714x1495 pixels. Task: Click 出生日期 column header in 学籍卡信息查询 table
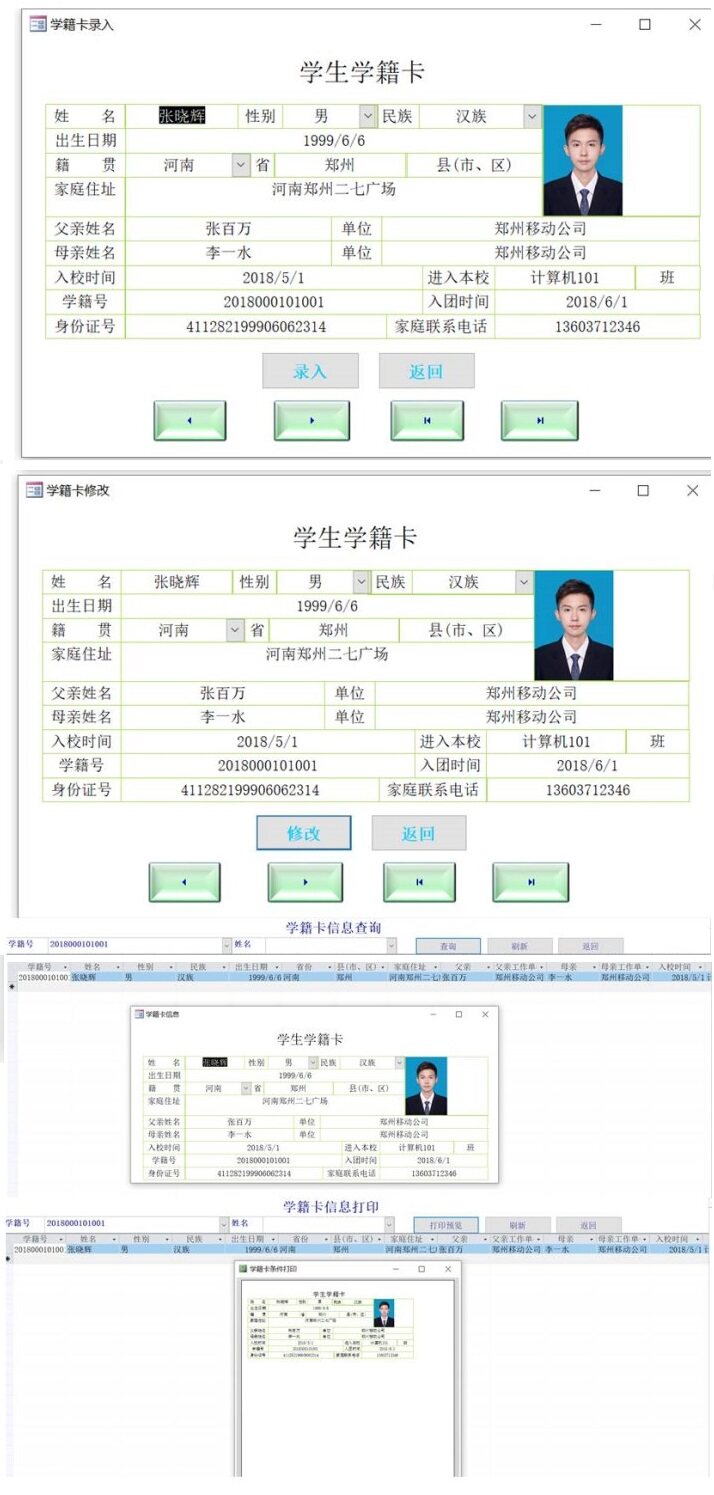255,968
